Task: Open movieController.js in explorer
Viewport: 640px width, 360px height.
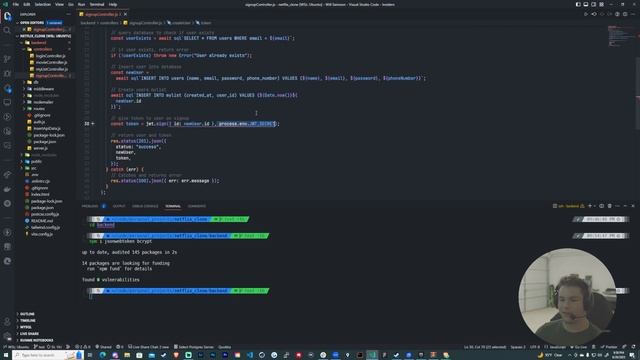Action: coord(51,62)
